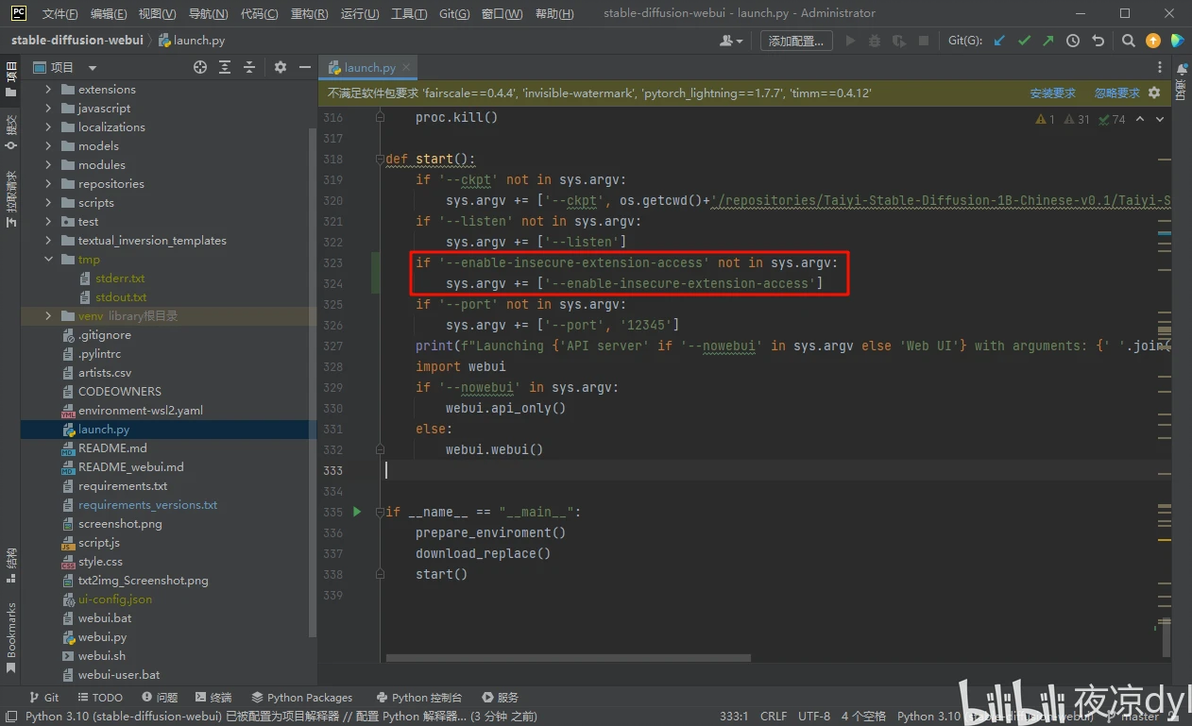Click the Debug bug icon
1192x726 pixels.
(874, 41)
